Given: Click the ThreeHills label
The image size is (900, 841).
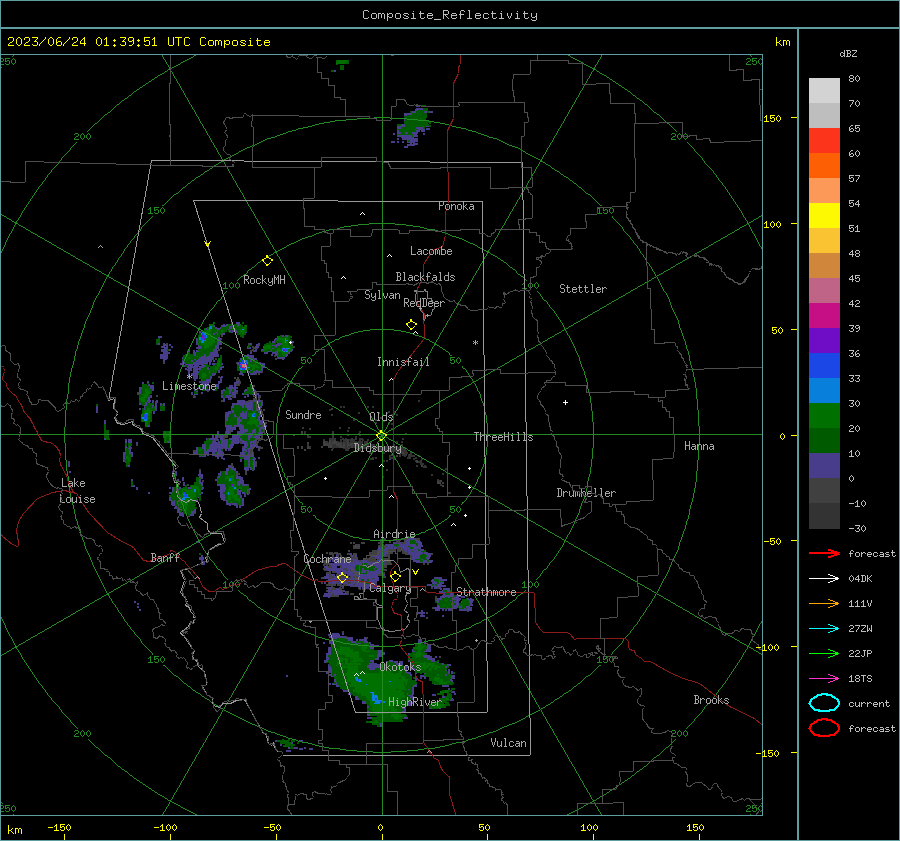Looking at the screenshot, I should coord(503,437).
